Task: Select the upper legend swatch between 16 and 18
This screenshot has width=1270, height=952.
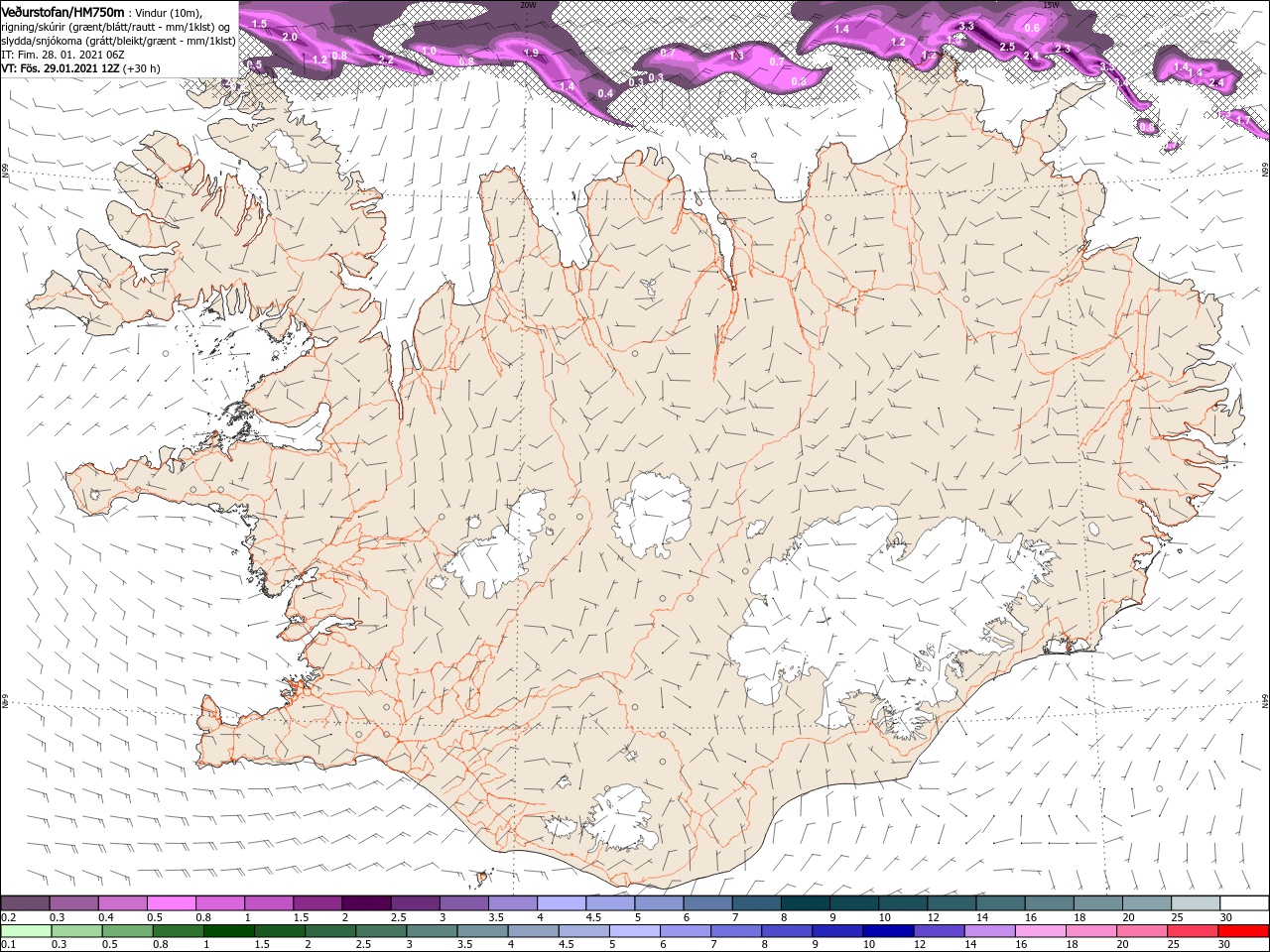Action: point(1049,903)
